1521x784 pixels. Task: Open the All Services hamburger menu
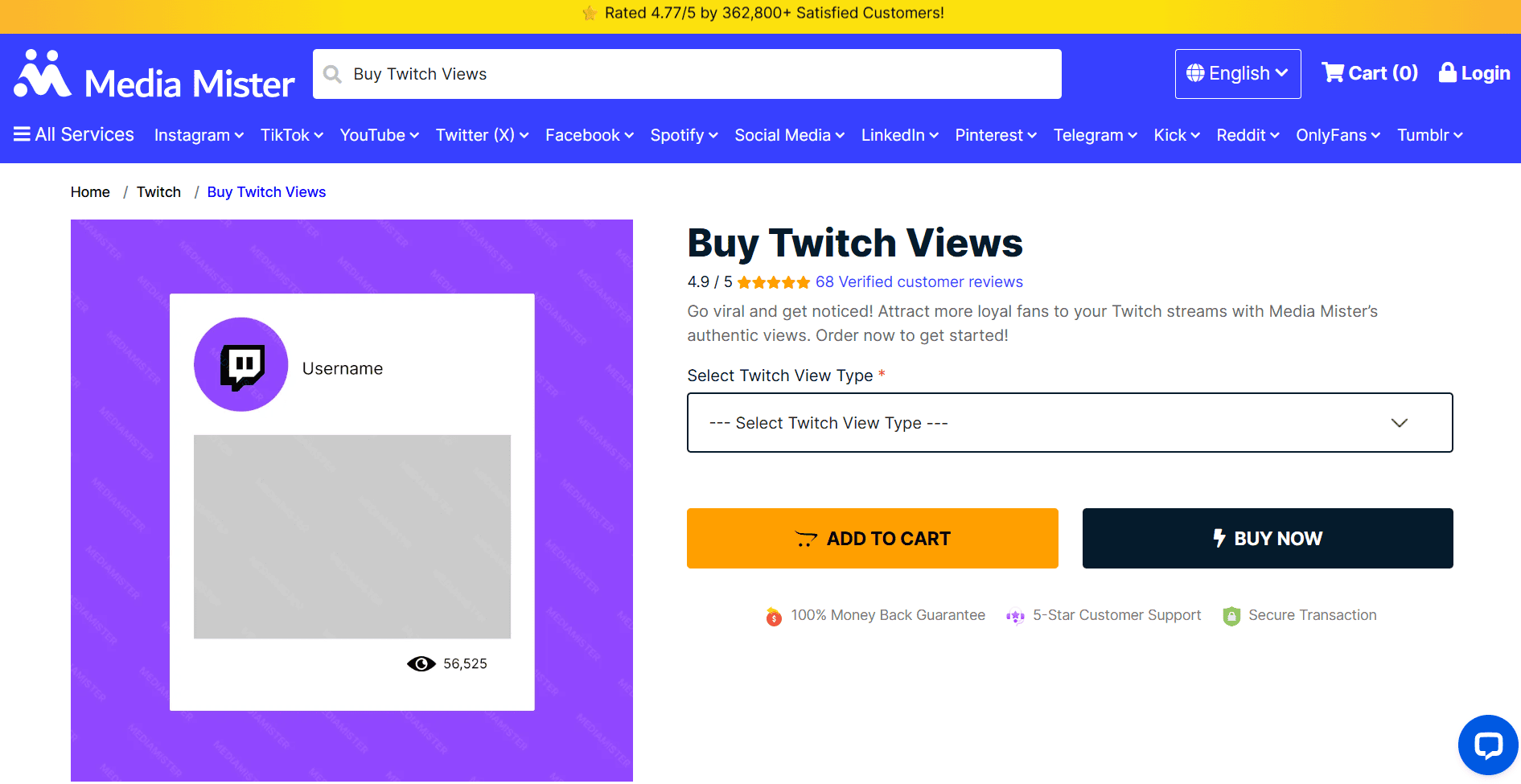[74, 134]
